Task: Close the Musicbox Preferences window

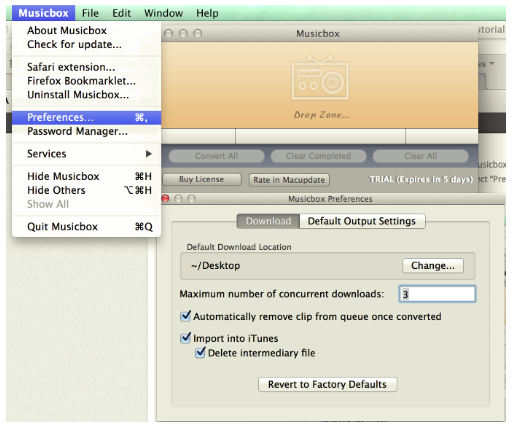Action: [x=165, y=199]
